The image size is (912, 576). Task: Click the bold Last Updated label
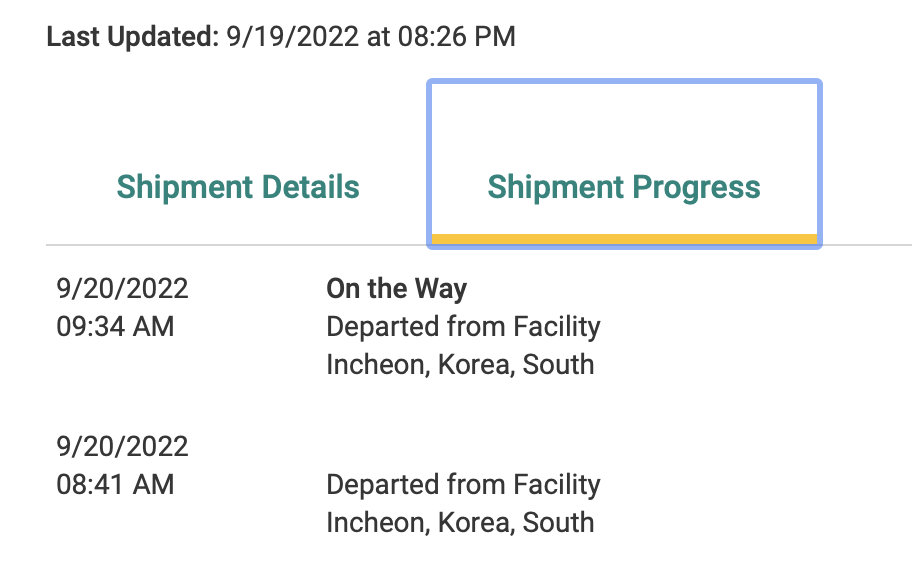tap(132, 38)
